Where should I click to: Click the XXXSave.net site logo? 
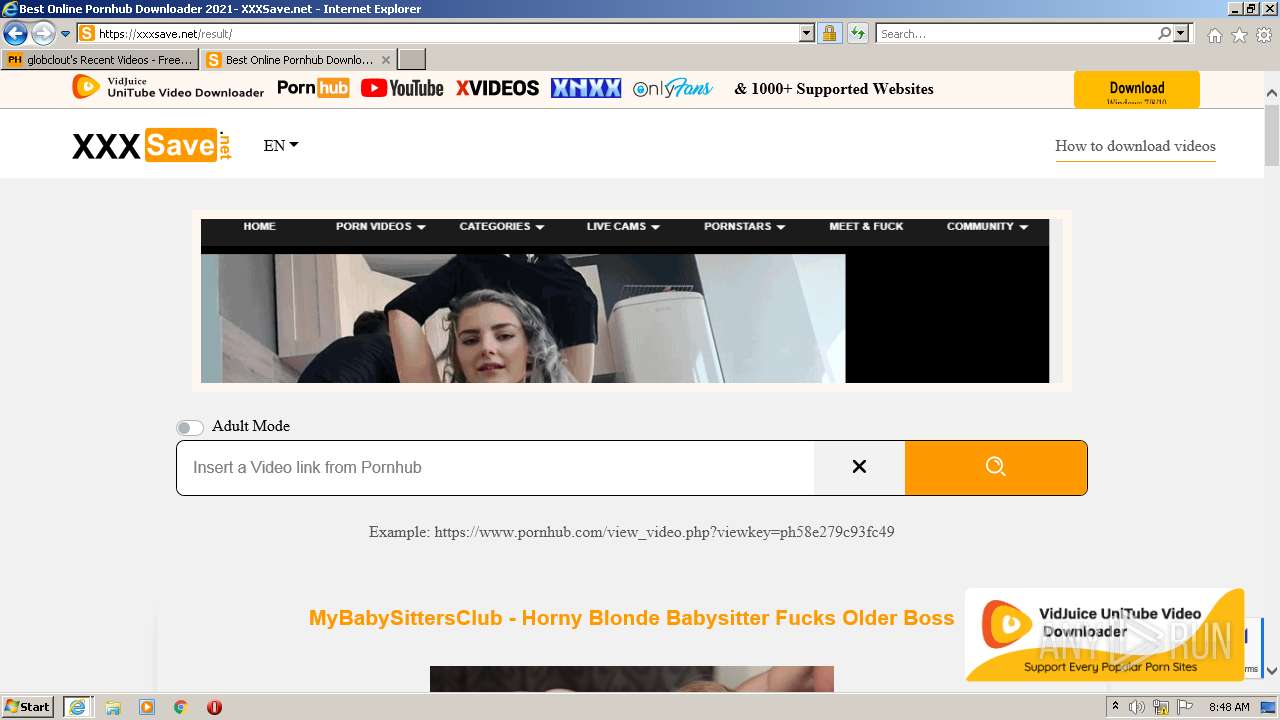[x=152, y=146]
